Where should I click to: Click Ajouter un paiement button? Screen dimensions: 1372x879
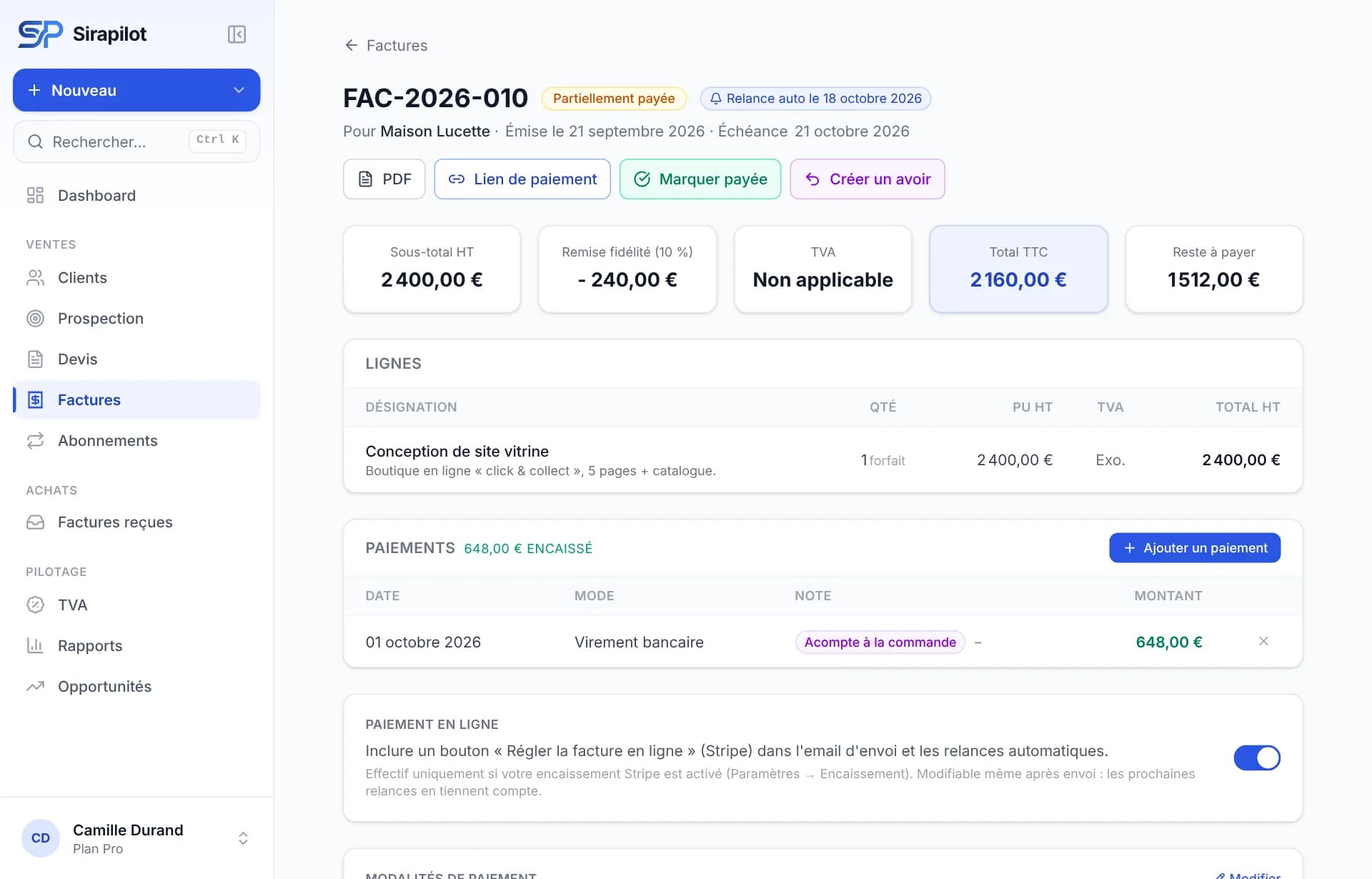tap(1195, 548)
